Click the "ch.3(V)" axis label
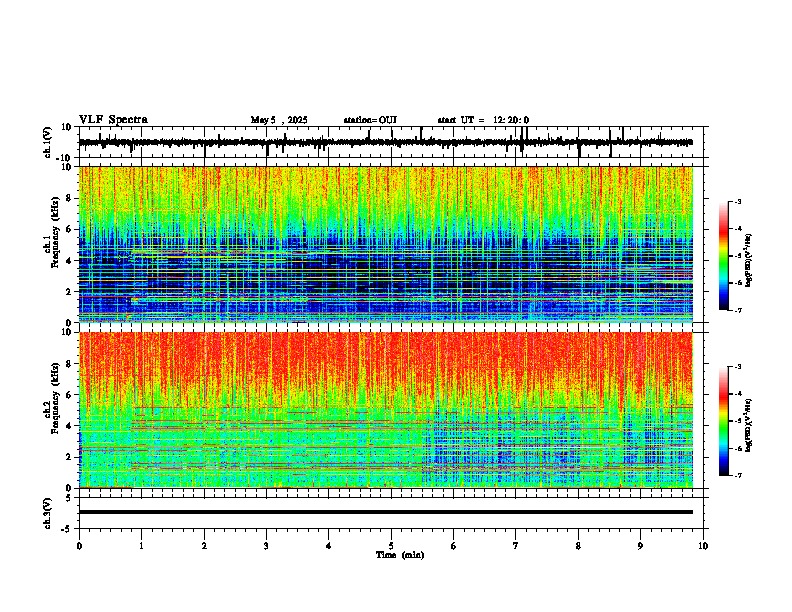This screenshot has height=612, width=792. point(48,513)
